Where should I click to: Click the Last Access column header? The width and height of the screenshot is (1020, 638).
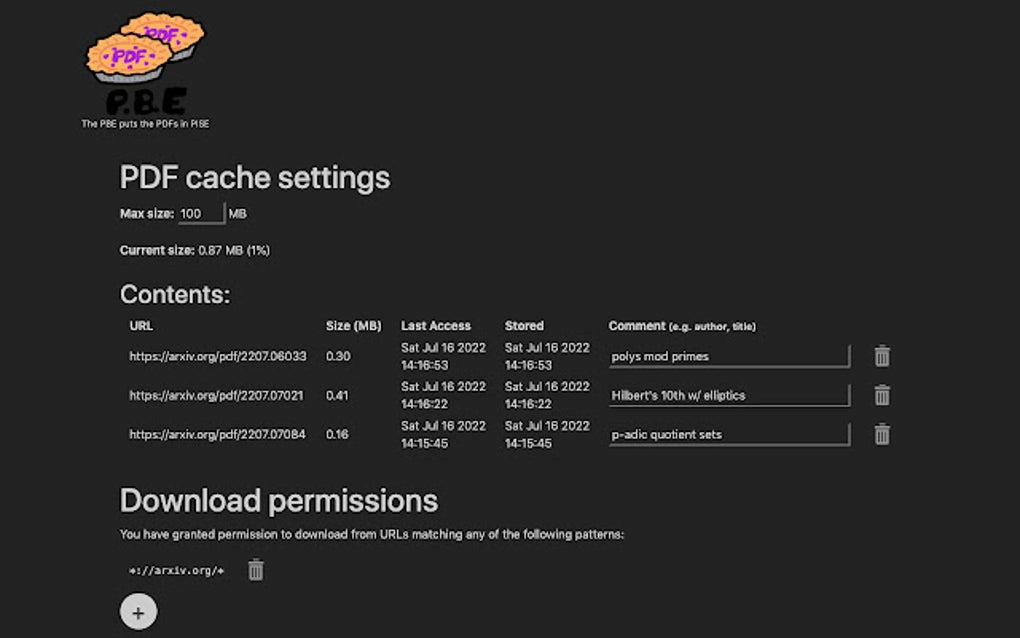tap(436, 325)
